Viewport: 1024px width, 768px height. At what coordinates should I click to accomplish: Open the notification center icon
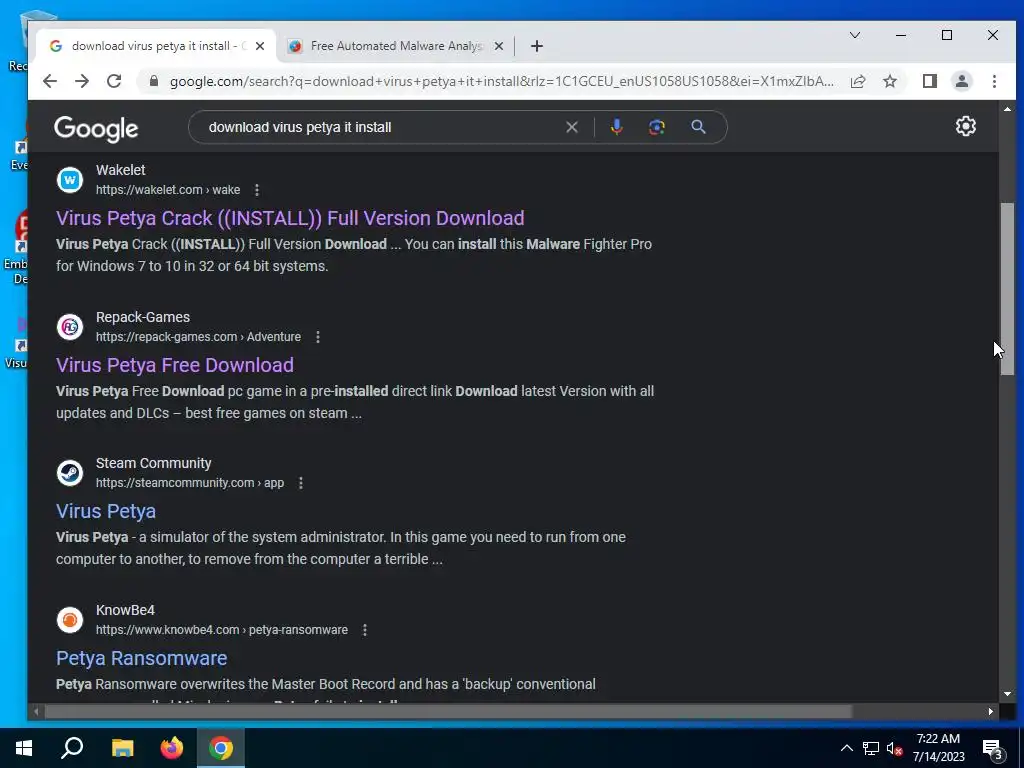993,749
